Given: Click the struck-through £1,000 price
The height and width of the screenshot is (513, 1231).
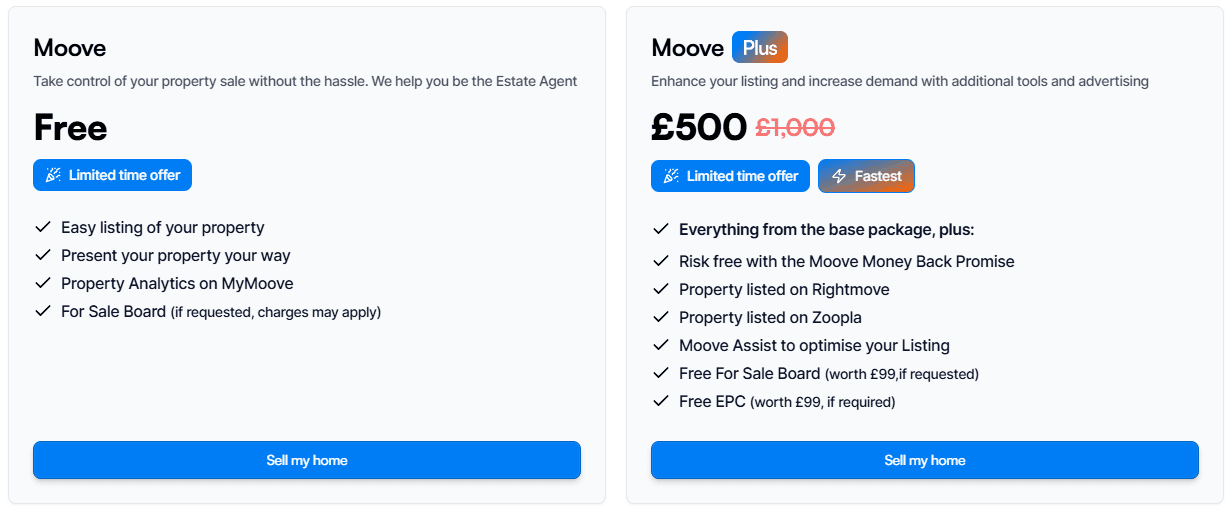Looking at the screenshot, I should pyautogui.click(x=795, y=128).
